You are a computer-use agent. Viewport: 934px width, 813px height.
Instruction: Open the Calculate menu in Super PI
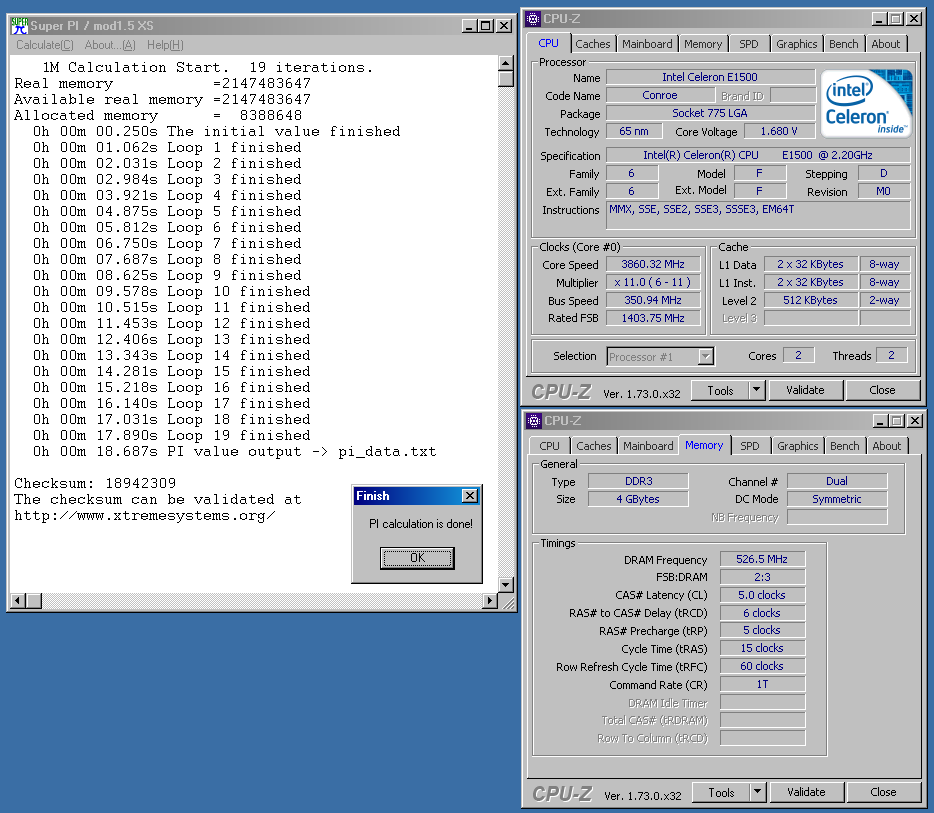(x=45, y=45)
